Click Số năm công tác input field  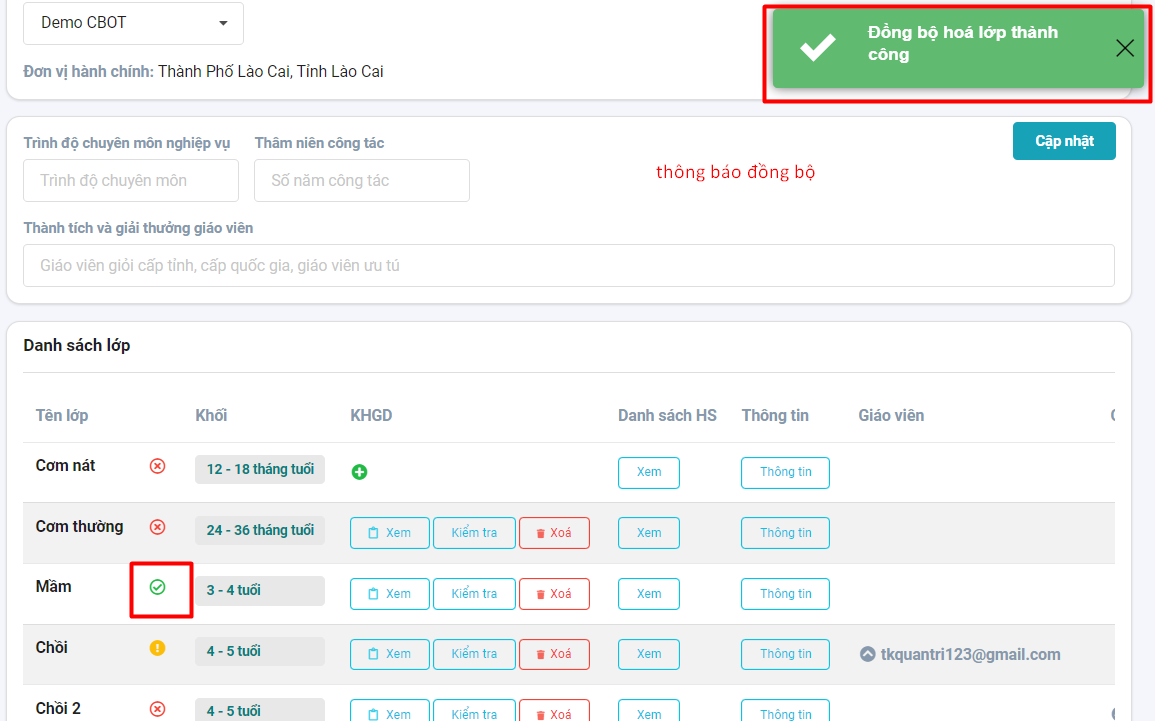tap(362, 181)
